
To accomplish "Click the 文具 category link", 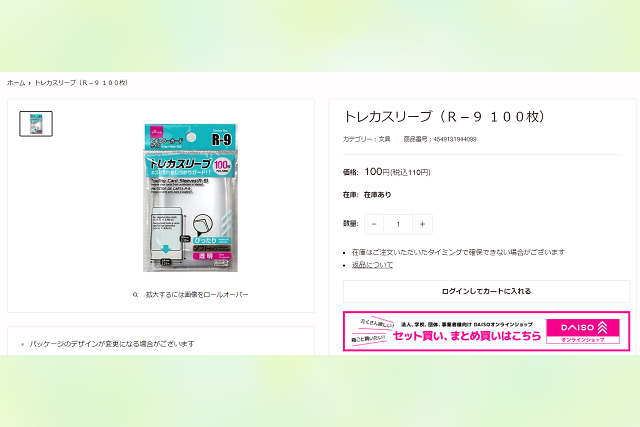I will point(384,139).
